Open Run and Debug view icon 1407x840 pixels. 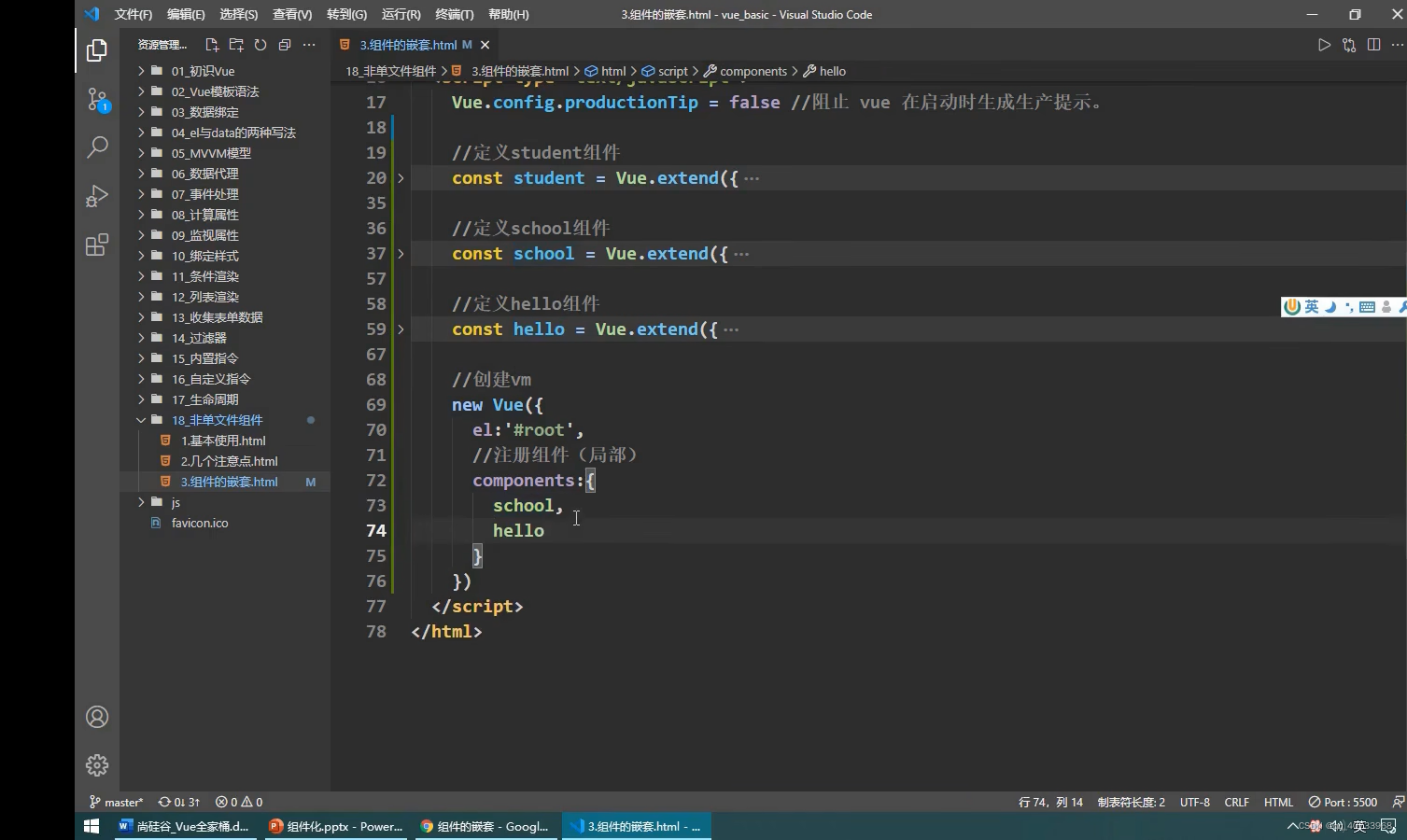pyautogui.click(x=97, y=196)
